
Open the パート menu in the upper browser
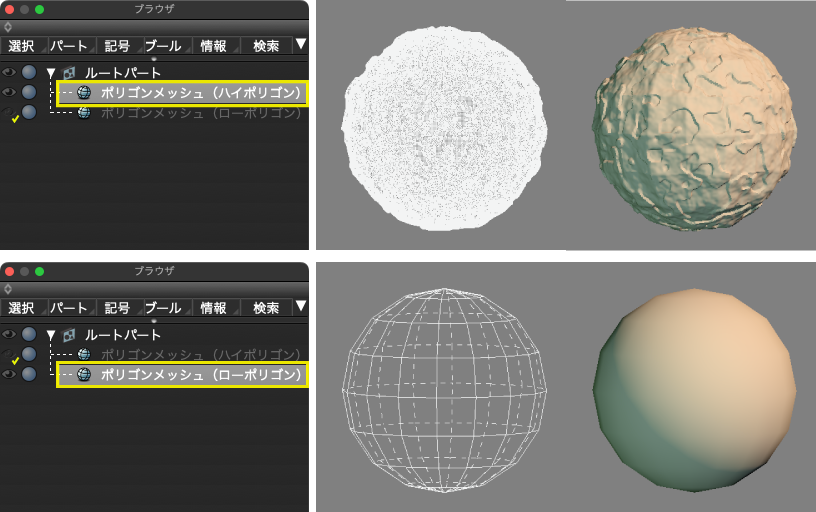[x=72, y=46]
